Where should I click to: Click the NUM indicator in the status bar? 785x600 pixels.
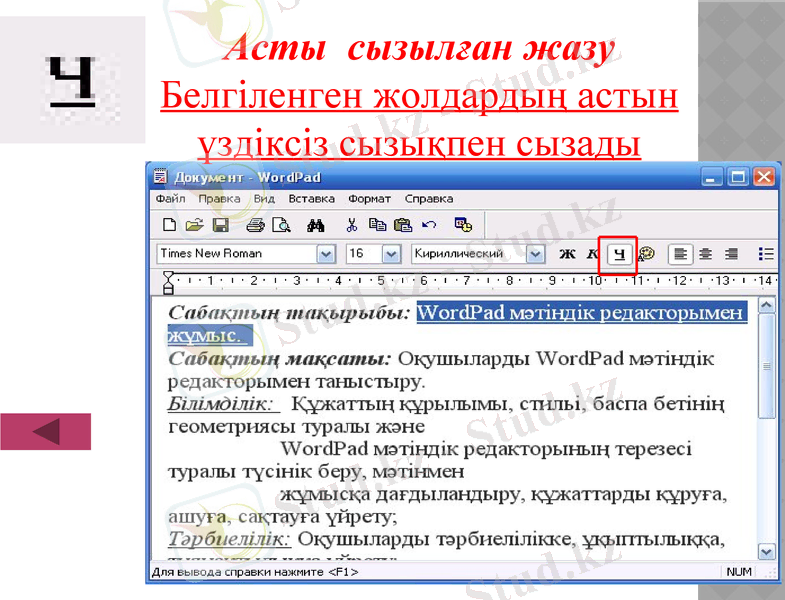tap(739, 572)
